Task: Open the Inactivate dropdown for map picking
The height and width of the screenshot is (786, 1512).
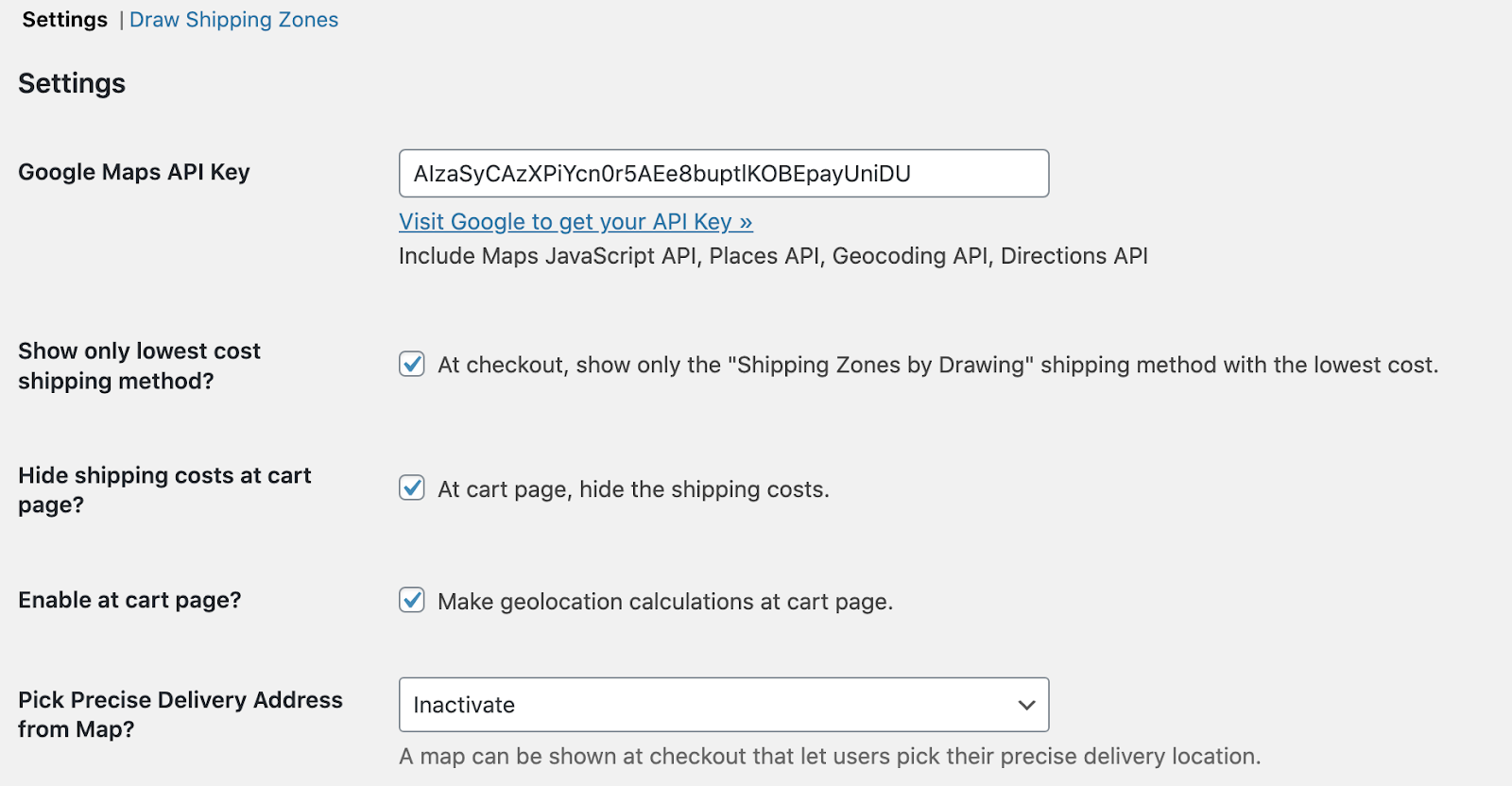Action: (723, 705)
